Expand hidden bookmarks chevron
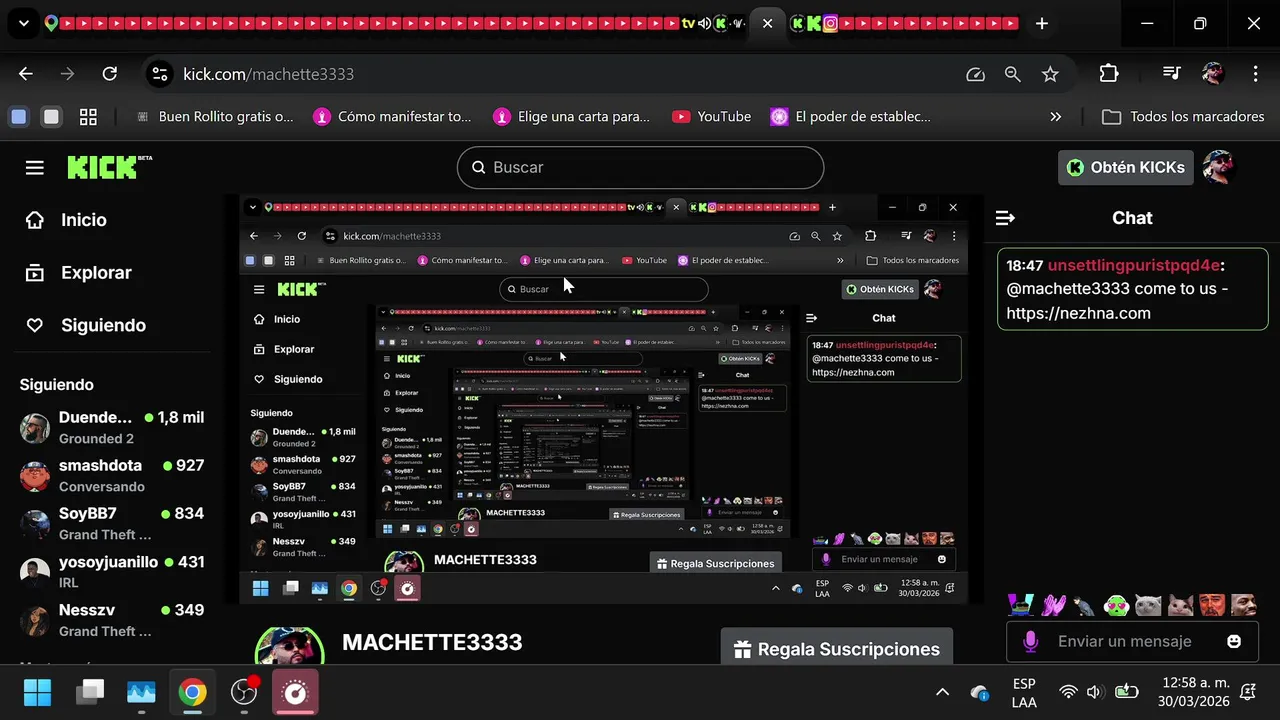This screenshot has height=720, width=1280. coord(1055,117)
